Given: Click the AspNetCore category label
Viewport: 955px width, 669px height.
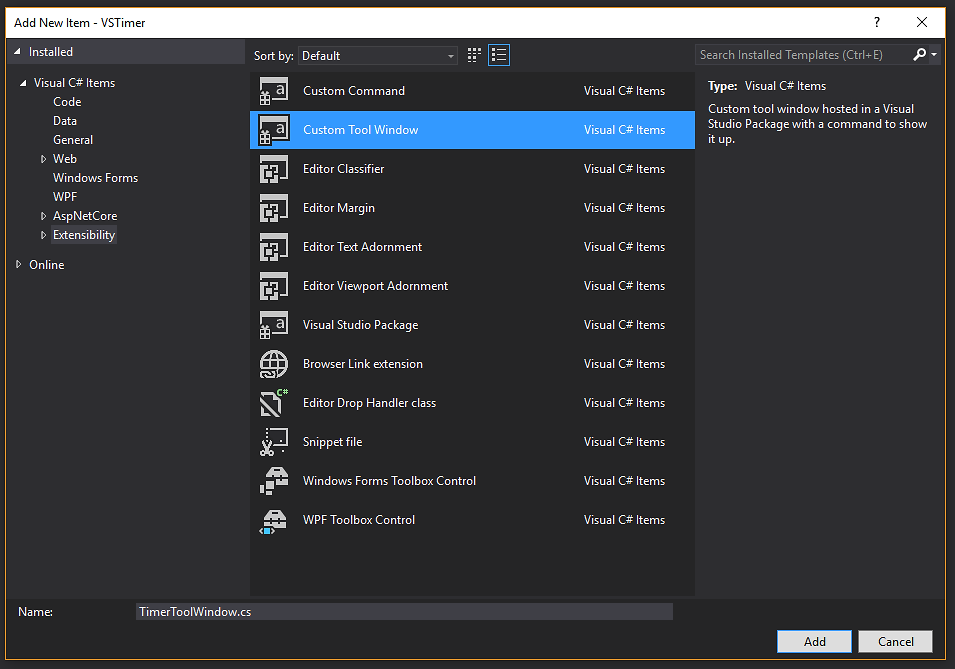Looking at the screenshot, I should (x=85, y=216).
